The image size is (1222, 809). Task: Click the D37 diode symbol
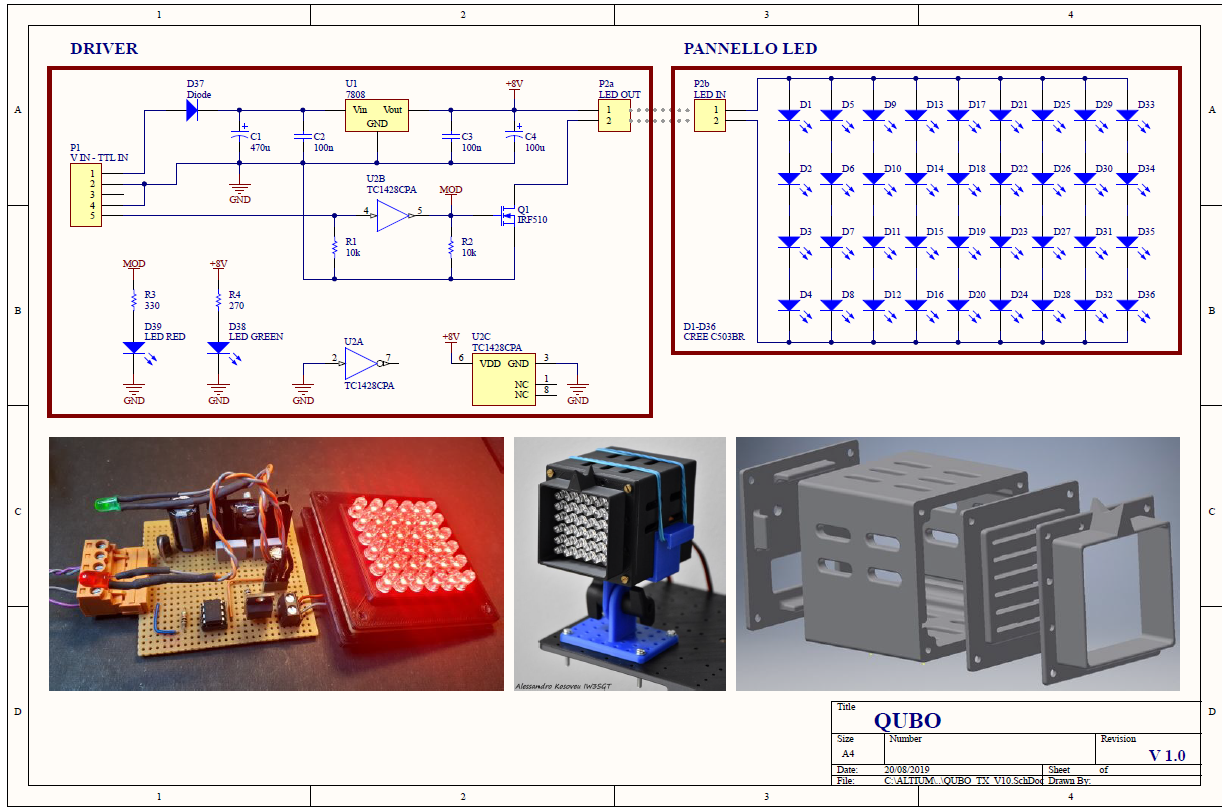click(x=192, y=110)
